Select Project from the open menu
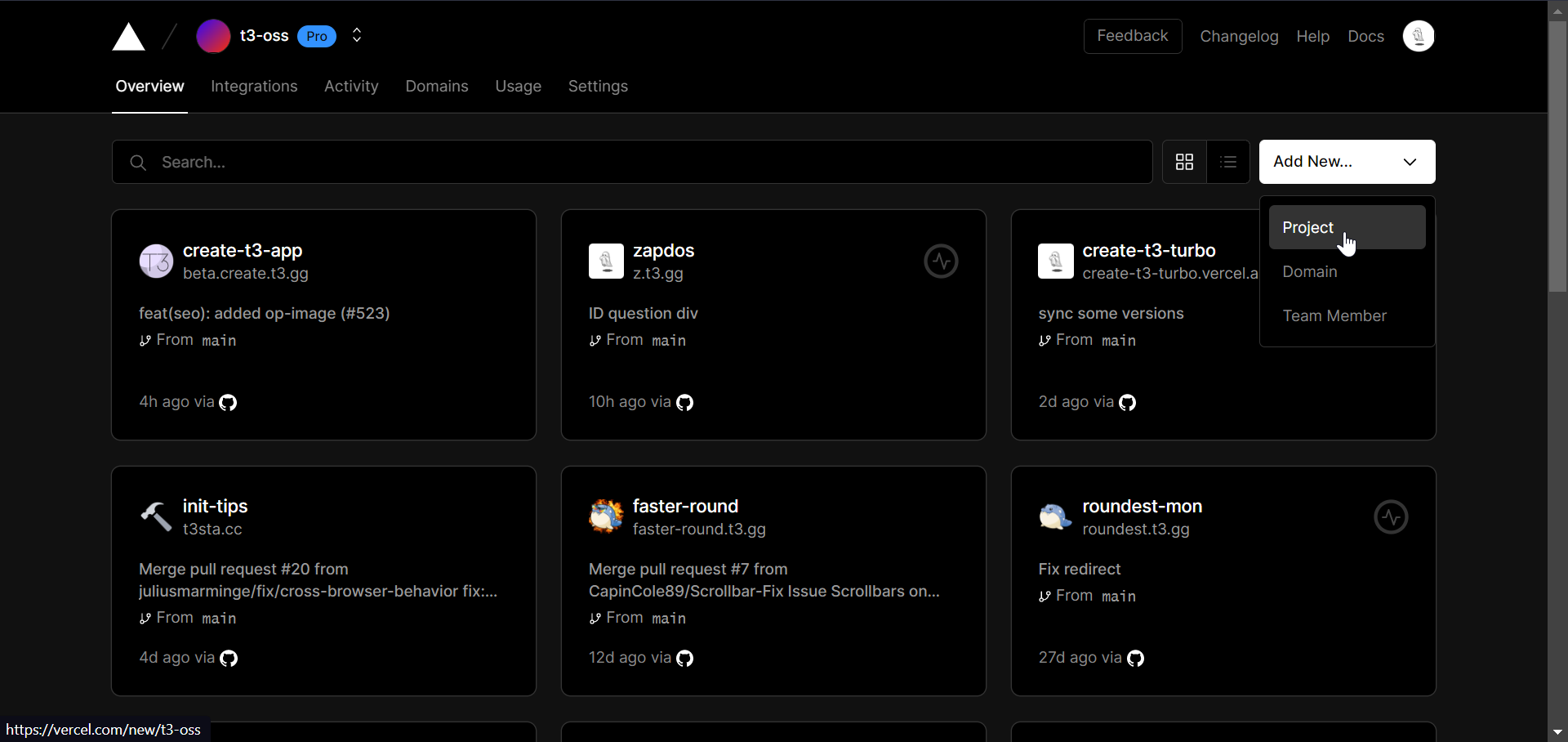This screenshot has height=742, width=1568. click(x=1307, y=227)
